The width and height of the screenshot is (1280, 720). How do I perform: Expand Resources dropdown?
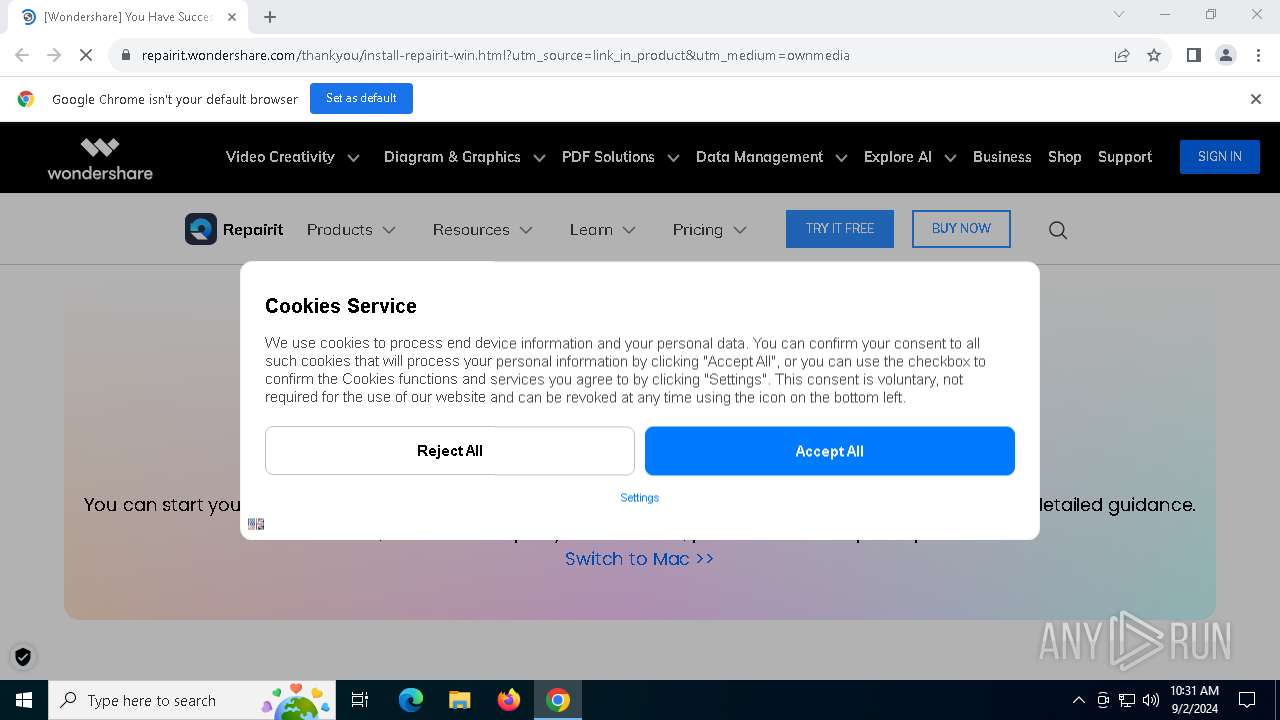click(x=482, y=230)
